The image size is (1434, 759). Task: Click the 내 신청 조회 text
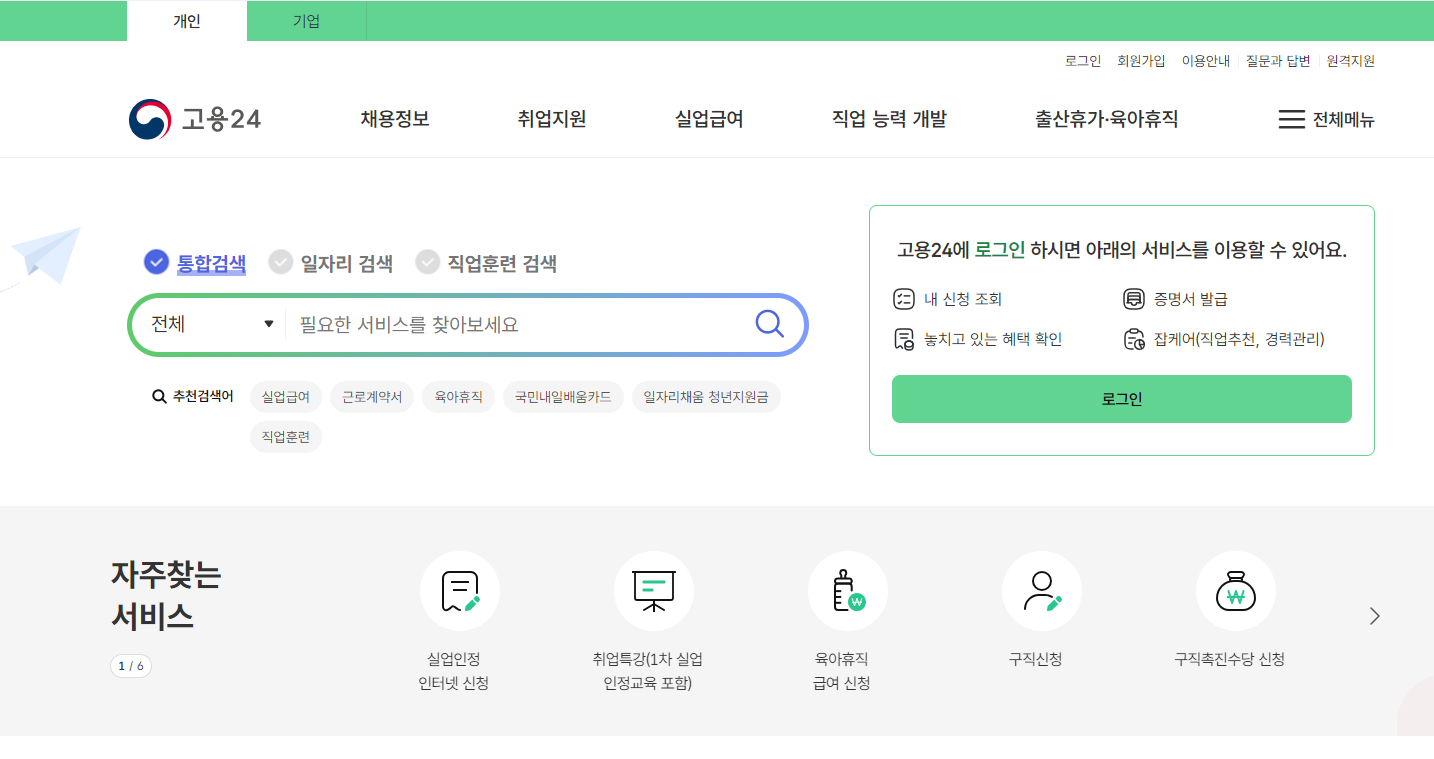pyautogui.click(x=963, y=299)
